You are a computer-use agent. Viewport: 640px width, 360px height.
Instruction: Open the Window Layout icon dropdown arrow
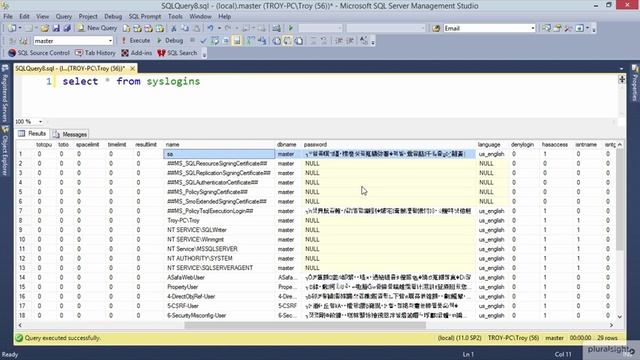pyautogui.click(x=587, y=28)
